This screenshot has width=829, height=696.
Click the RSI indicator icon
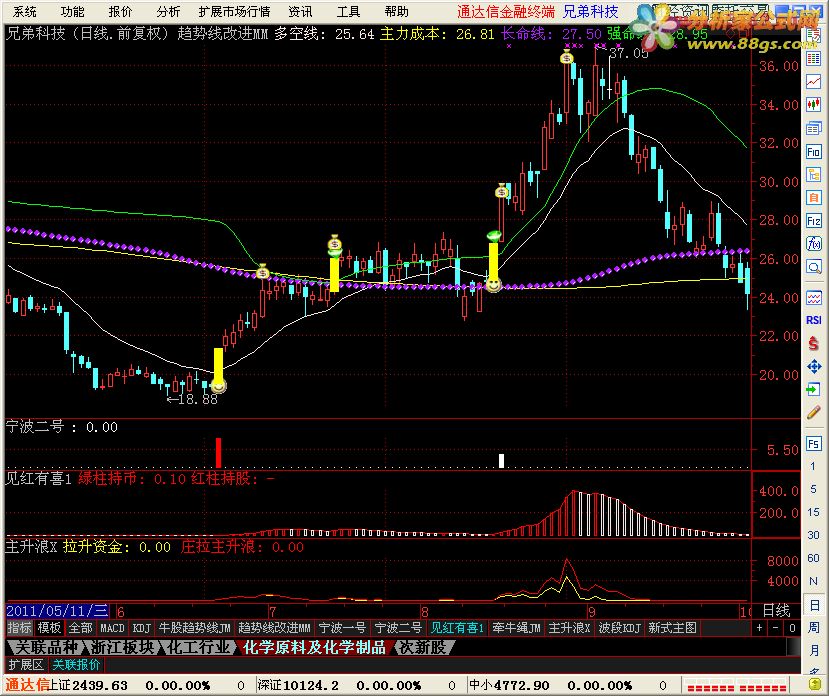click(814, 320)
